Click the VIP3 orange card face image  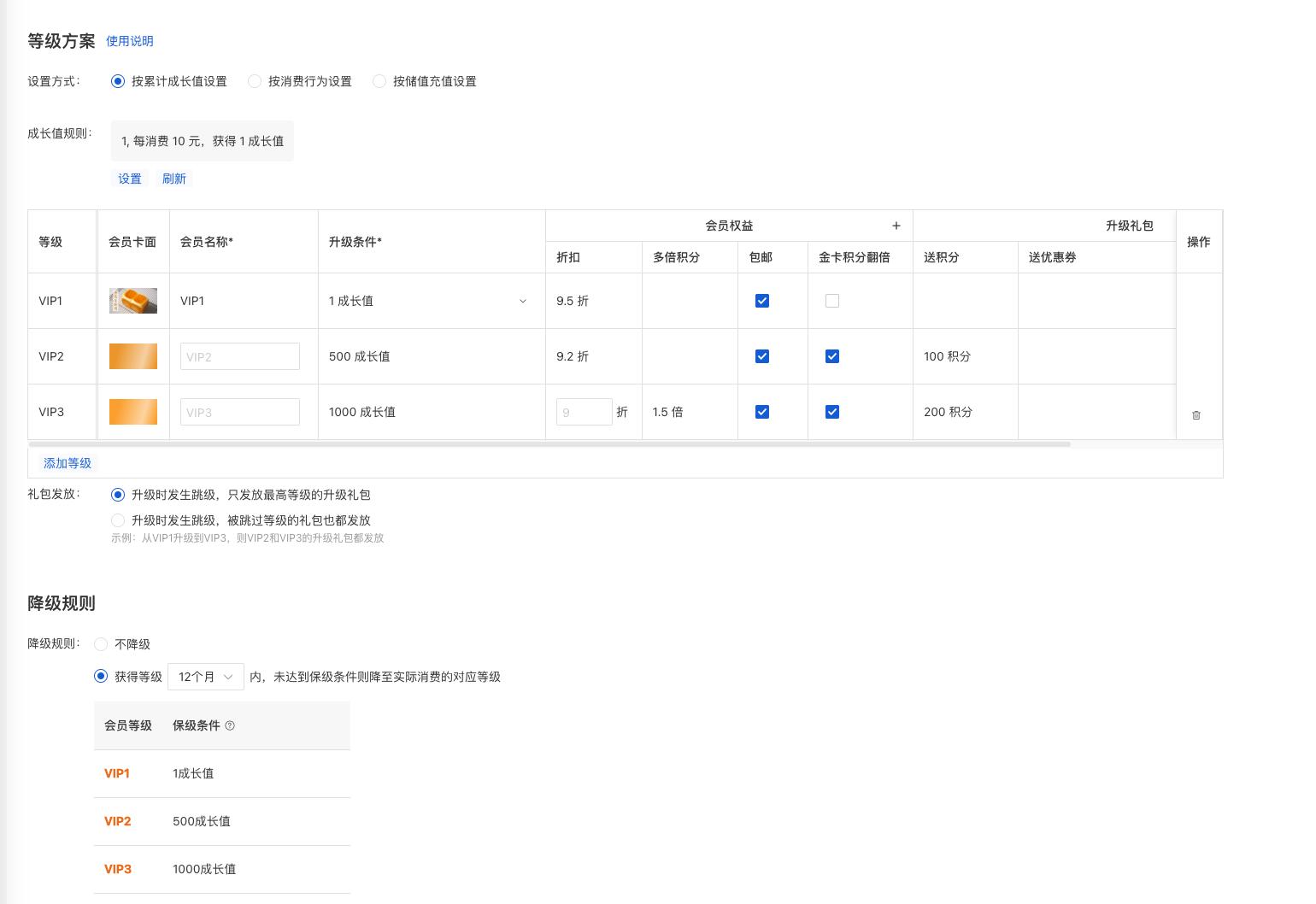point(133,412)
